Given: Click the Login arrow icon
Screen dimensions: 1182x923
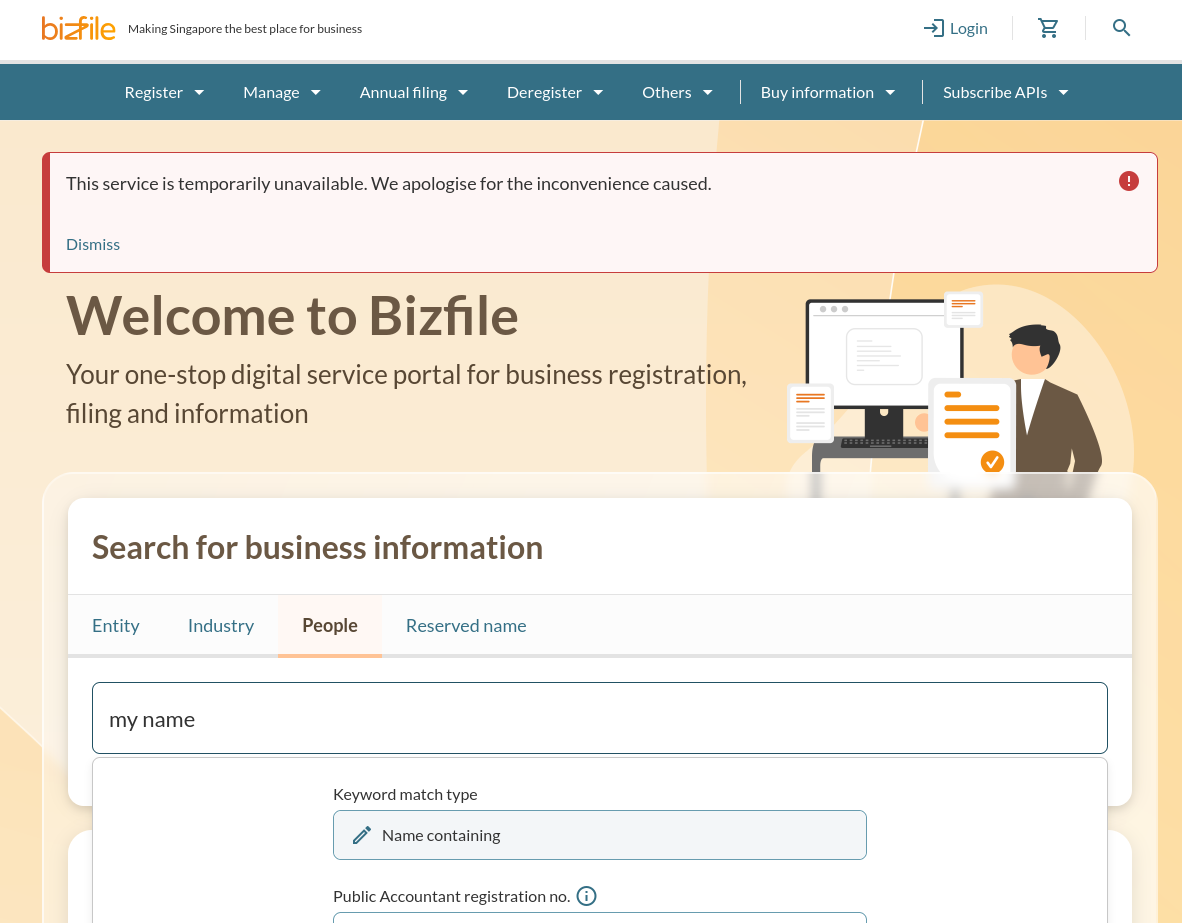Looking at the screenshot, I should [933, 28].
